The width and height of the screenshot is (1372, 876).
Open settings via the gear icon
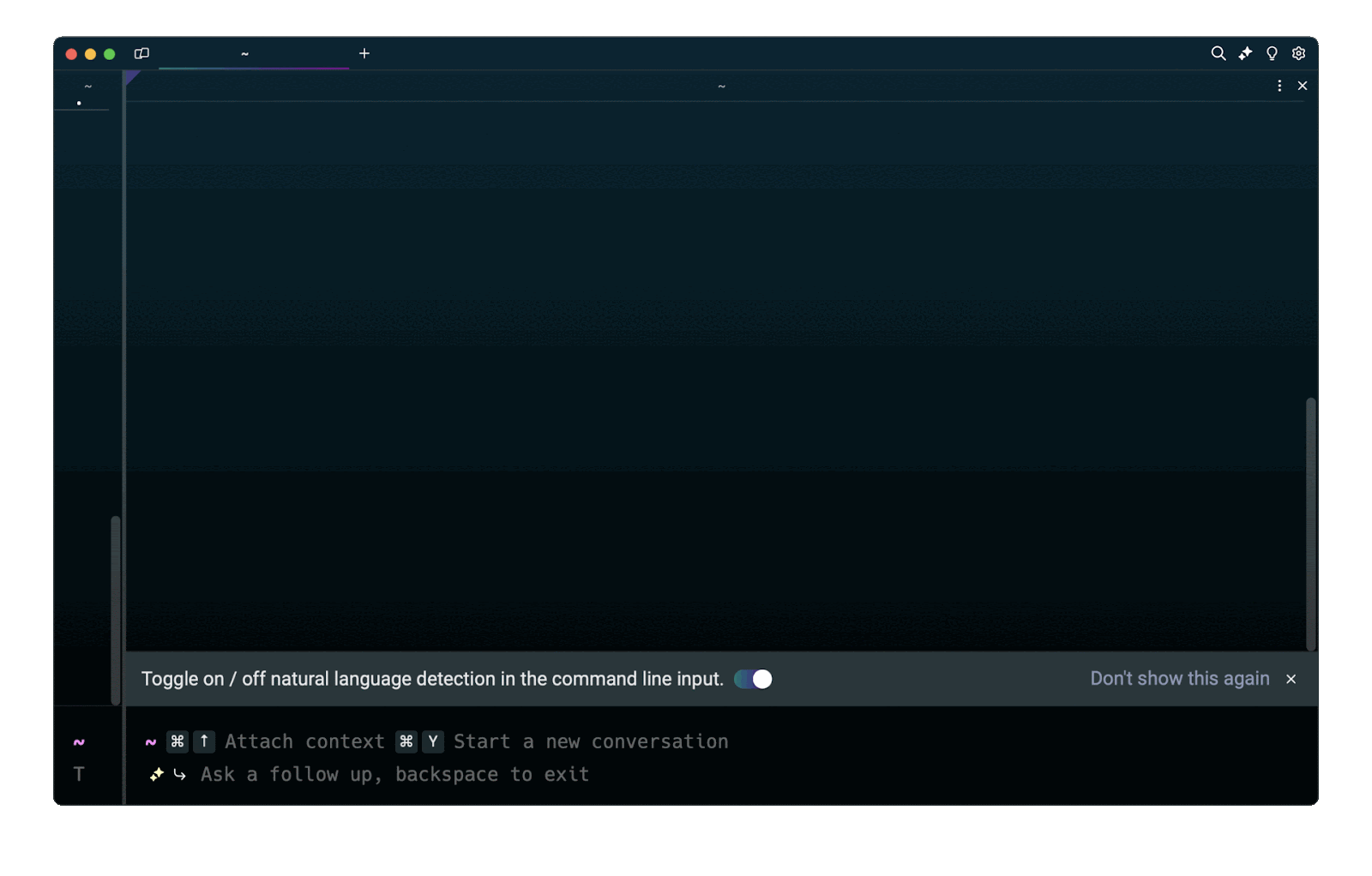[1298, 53]
